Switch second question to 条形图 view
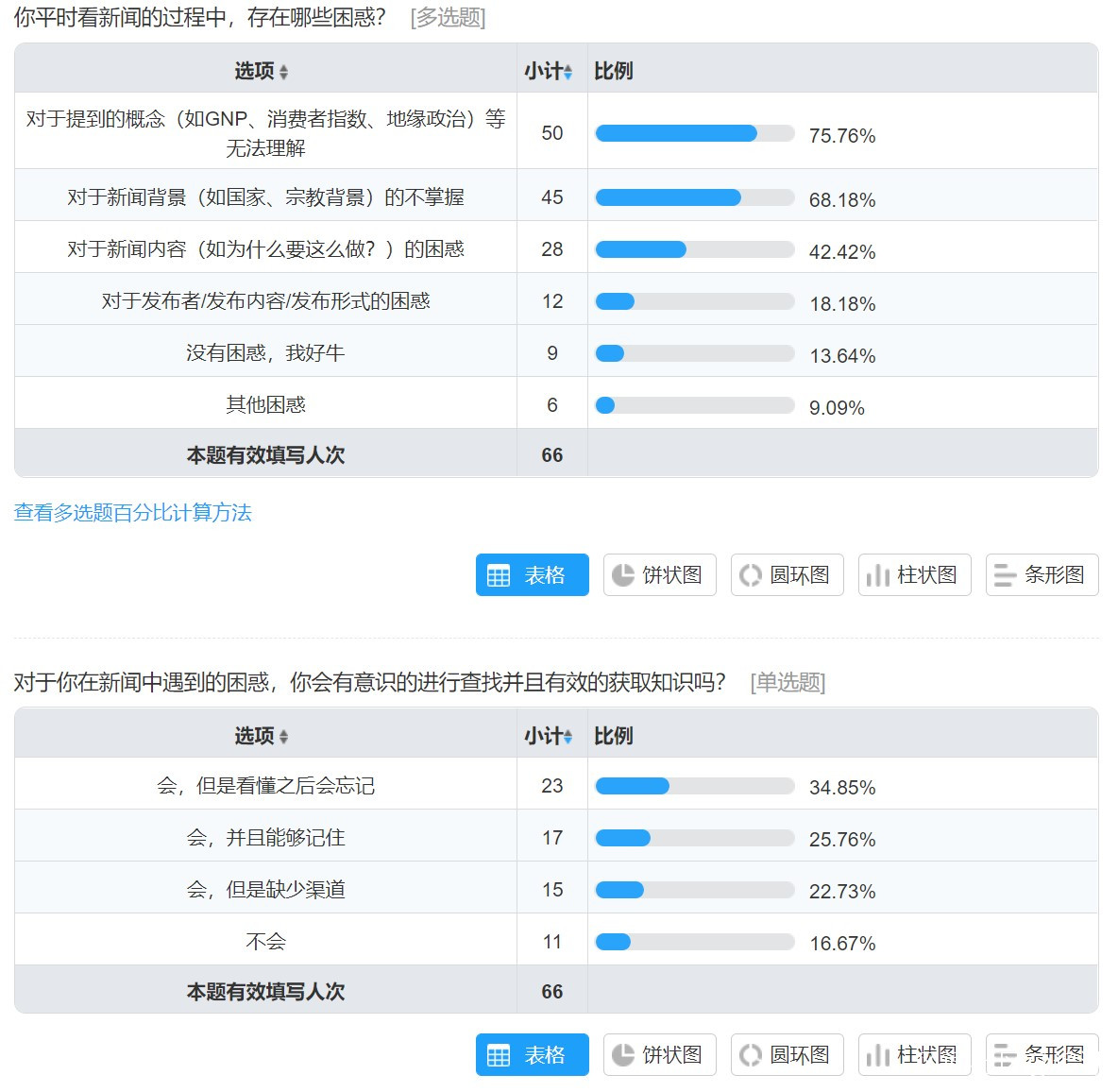The image size is (1118, 1092). (x=1042, y=1054)
